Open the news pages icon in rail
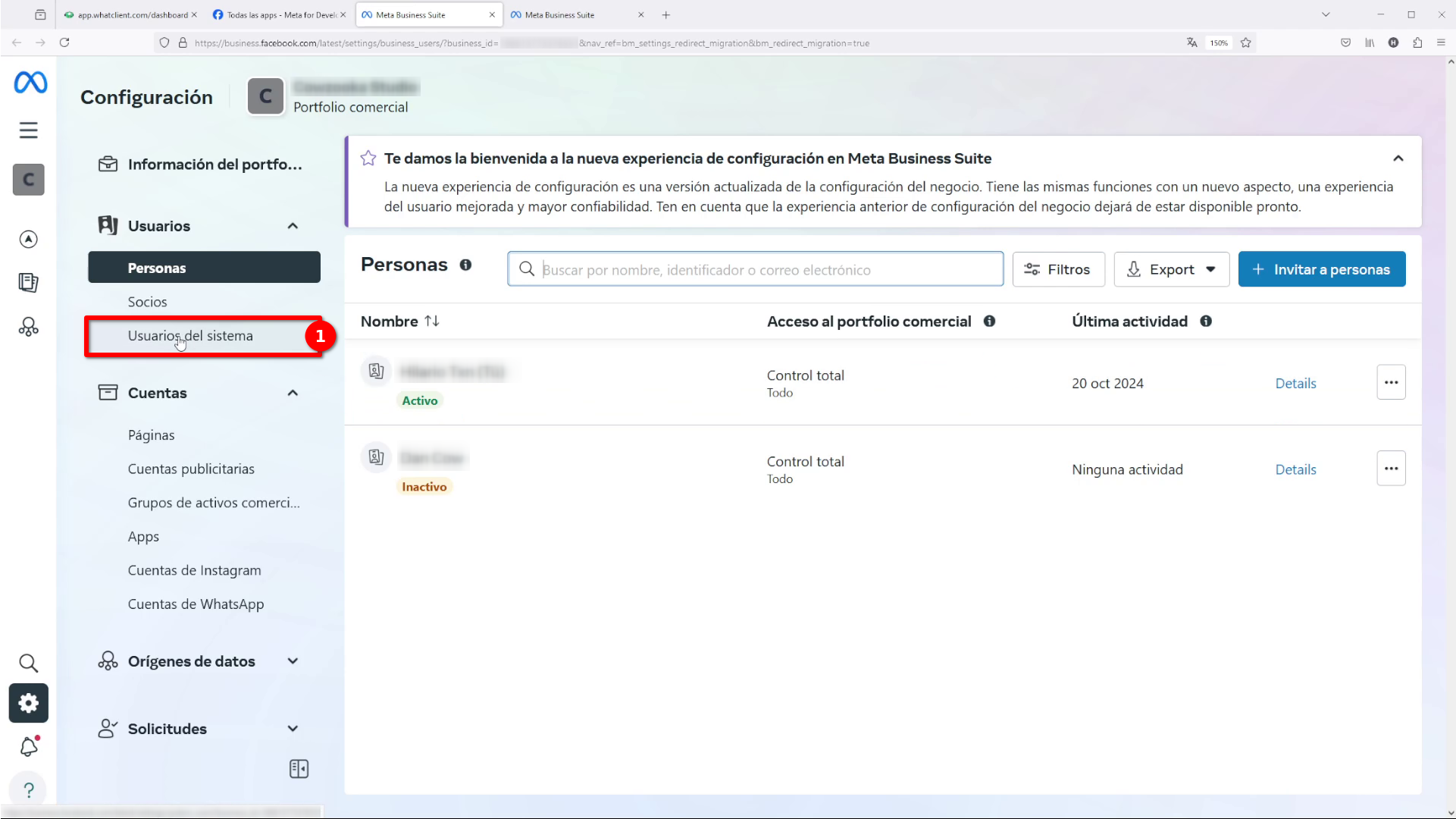The image size is (1456, 819). [29, 283]
